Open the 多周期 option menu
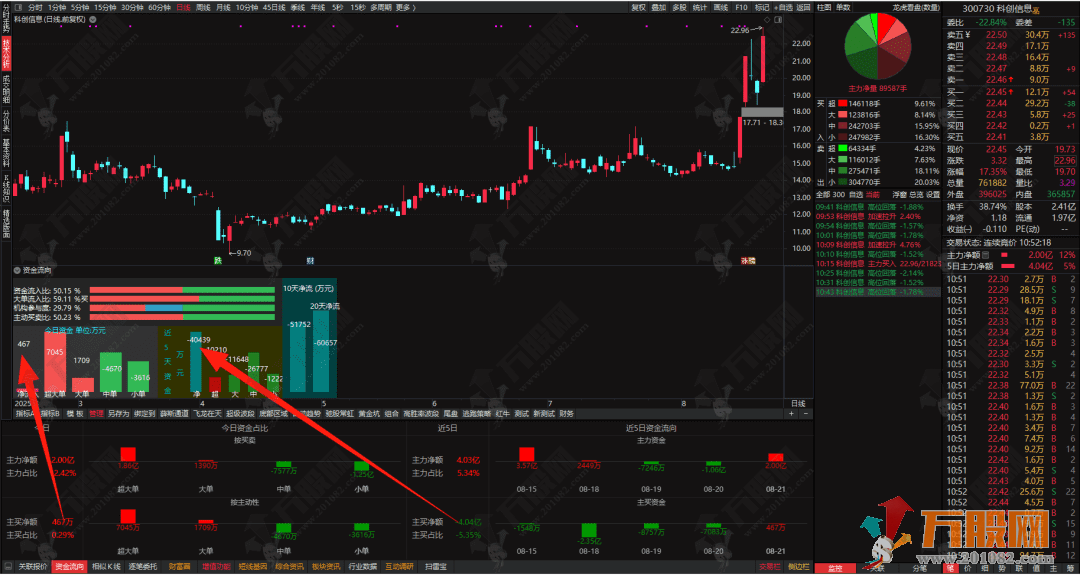Screen dimensions: 1080x575 [380, 7]
